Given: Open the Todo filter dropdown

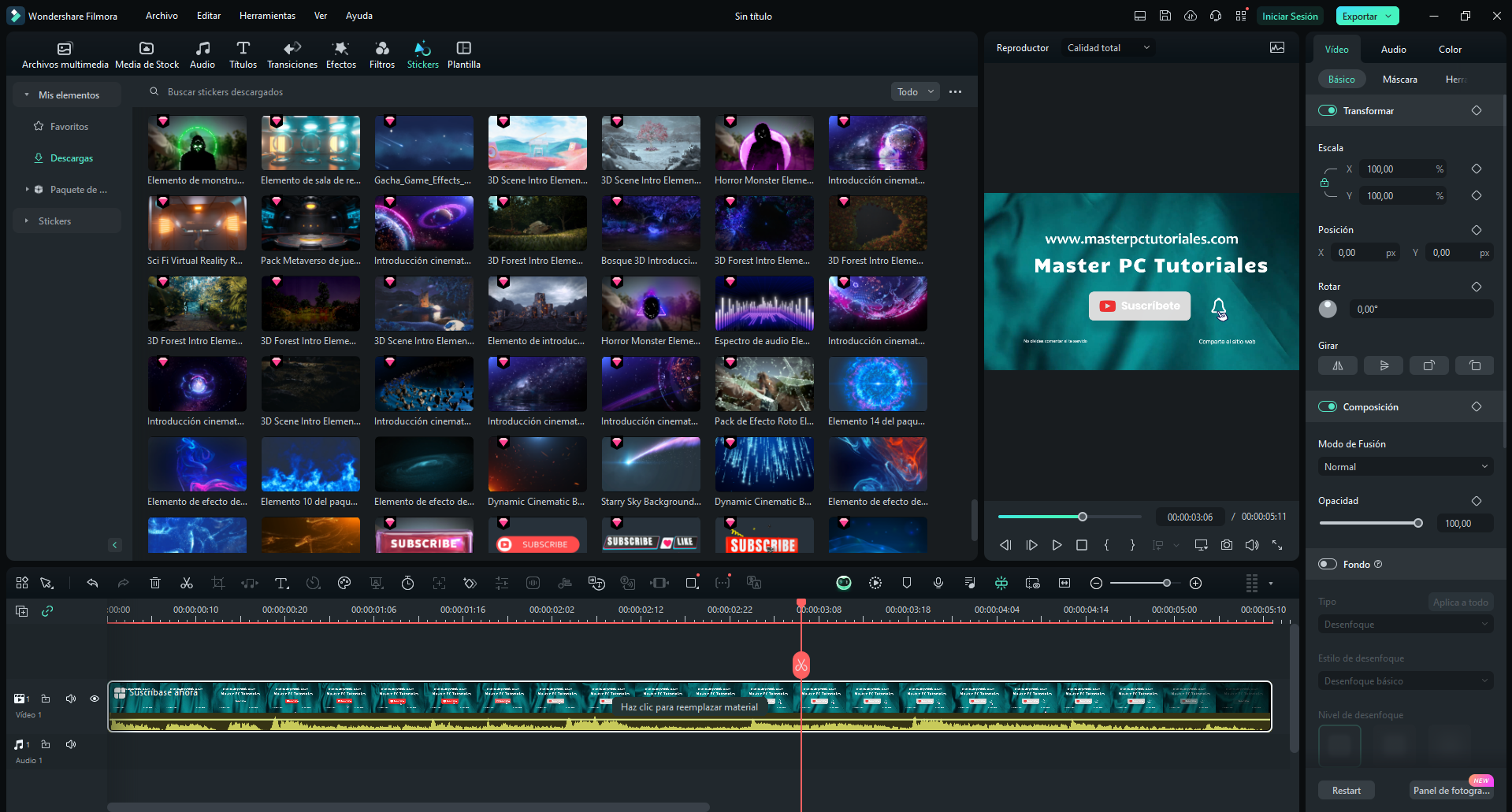Looking at the screenshot, I should tap(916, 92).
